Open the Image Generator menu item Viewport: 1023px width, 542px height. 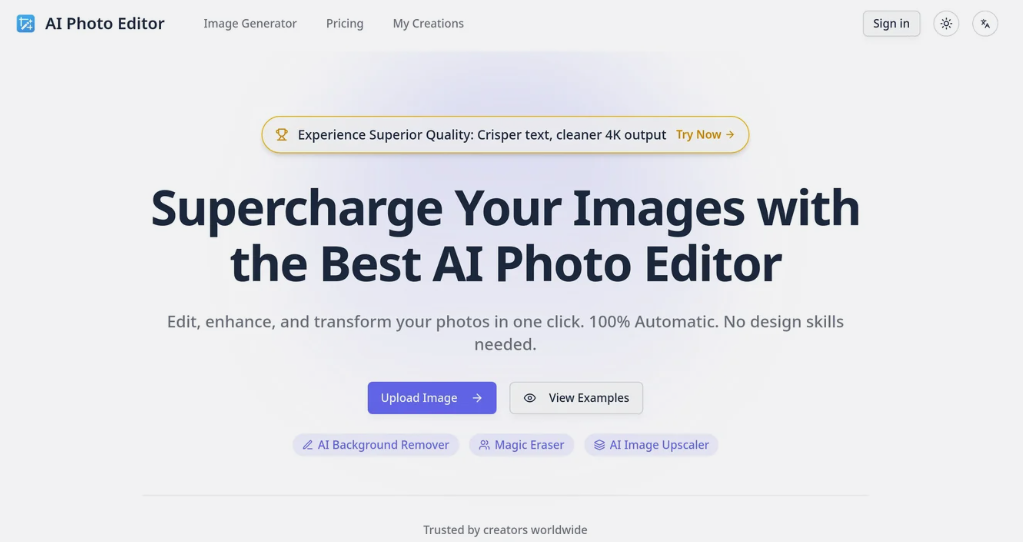[250, 24]
